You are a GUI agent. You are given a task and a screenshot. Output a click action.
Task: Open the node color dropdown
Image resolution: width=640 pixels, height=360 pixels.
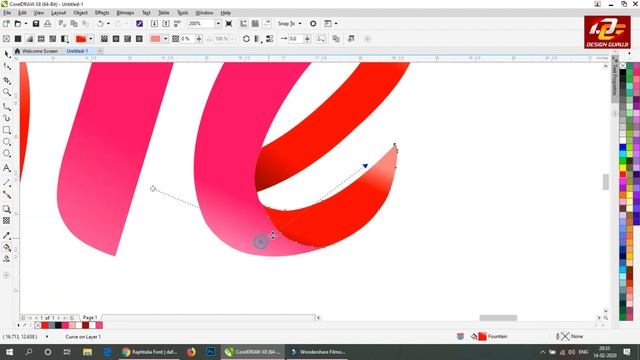[165, 39]
